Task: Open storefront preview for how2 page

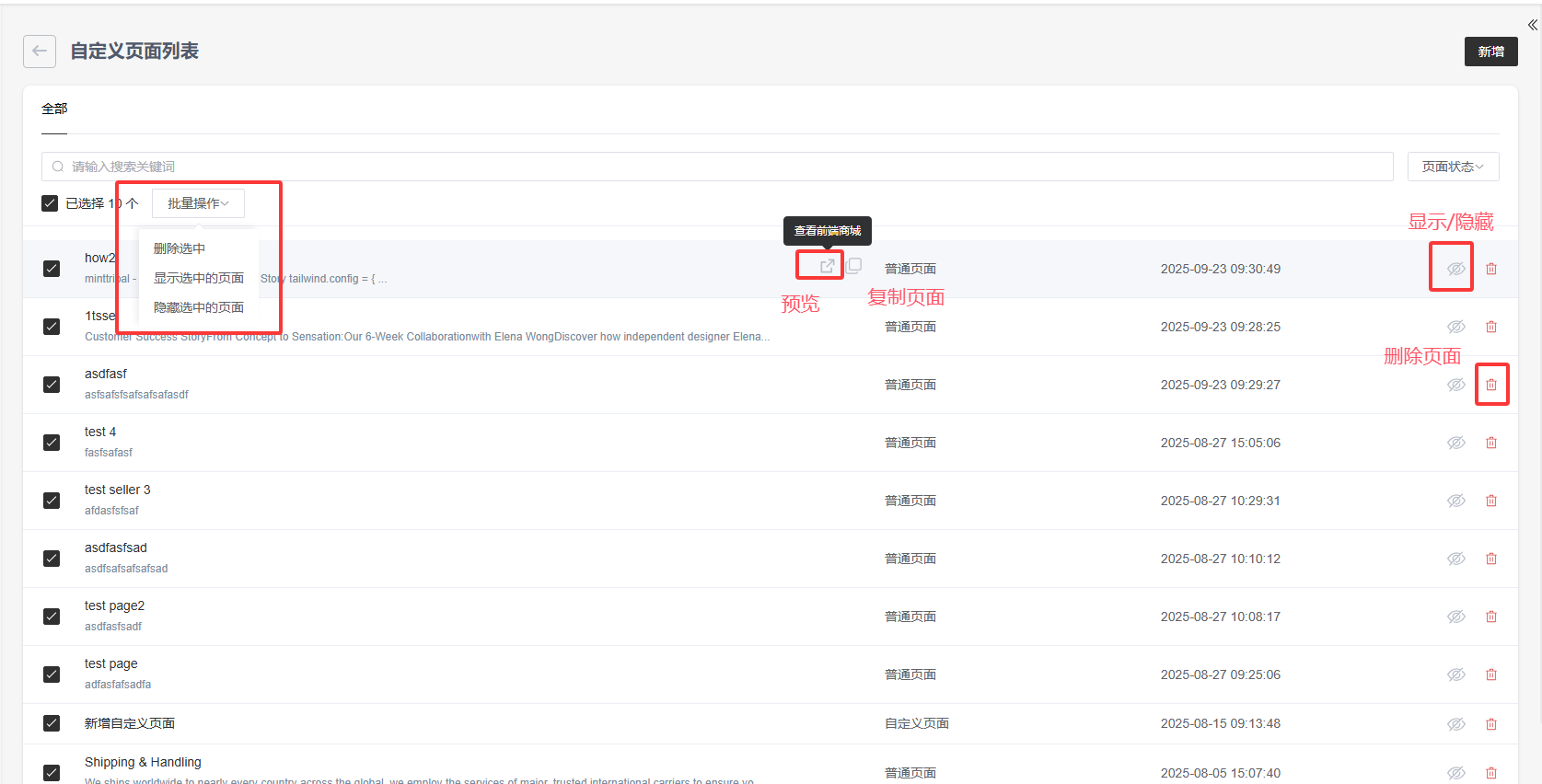Action: (827, 266)
